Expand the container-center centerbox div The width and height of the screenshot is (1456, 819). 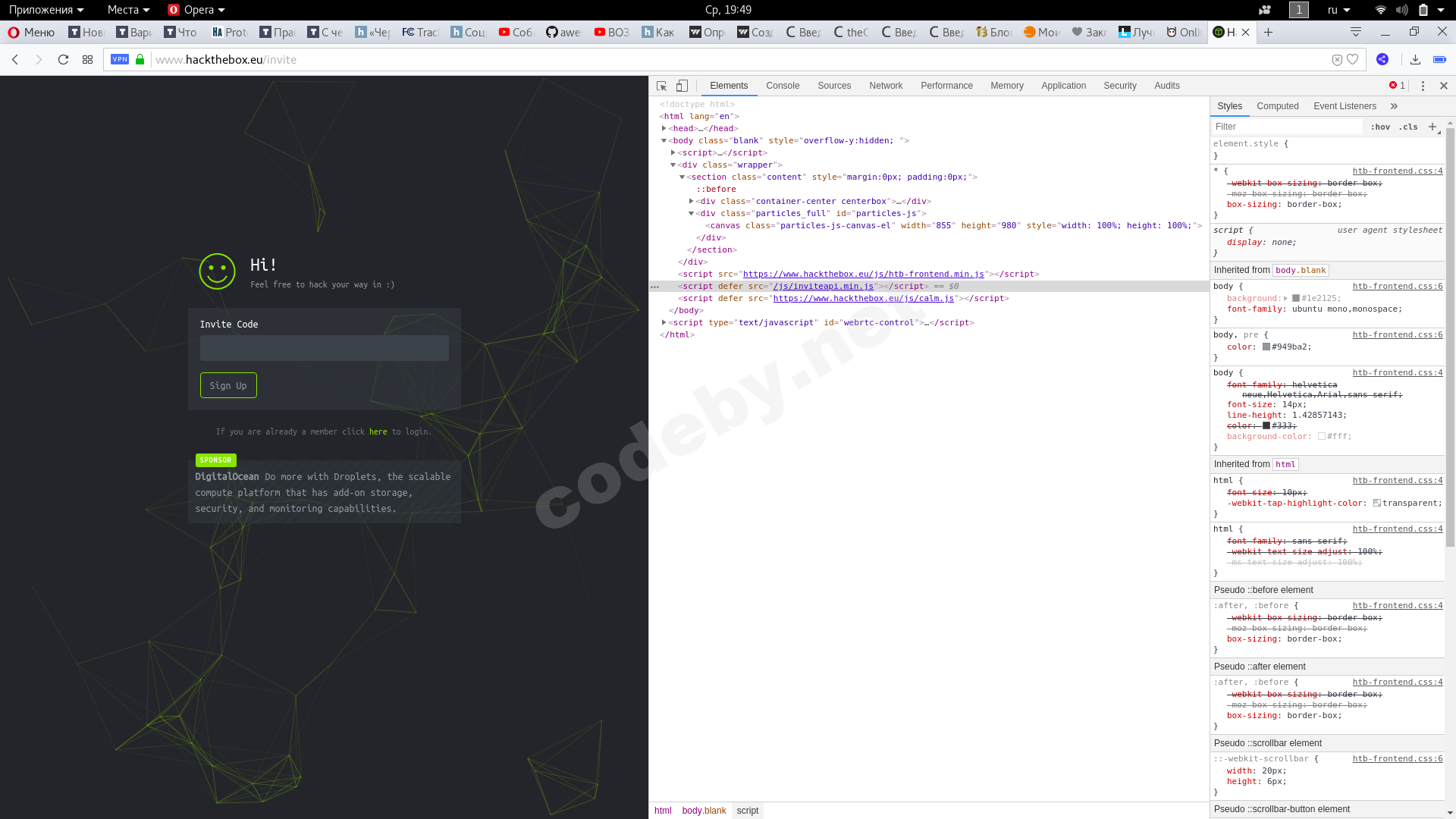coord(691,201)
